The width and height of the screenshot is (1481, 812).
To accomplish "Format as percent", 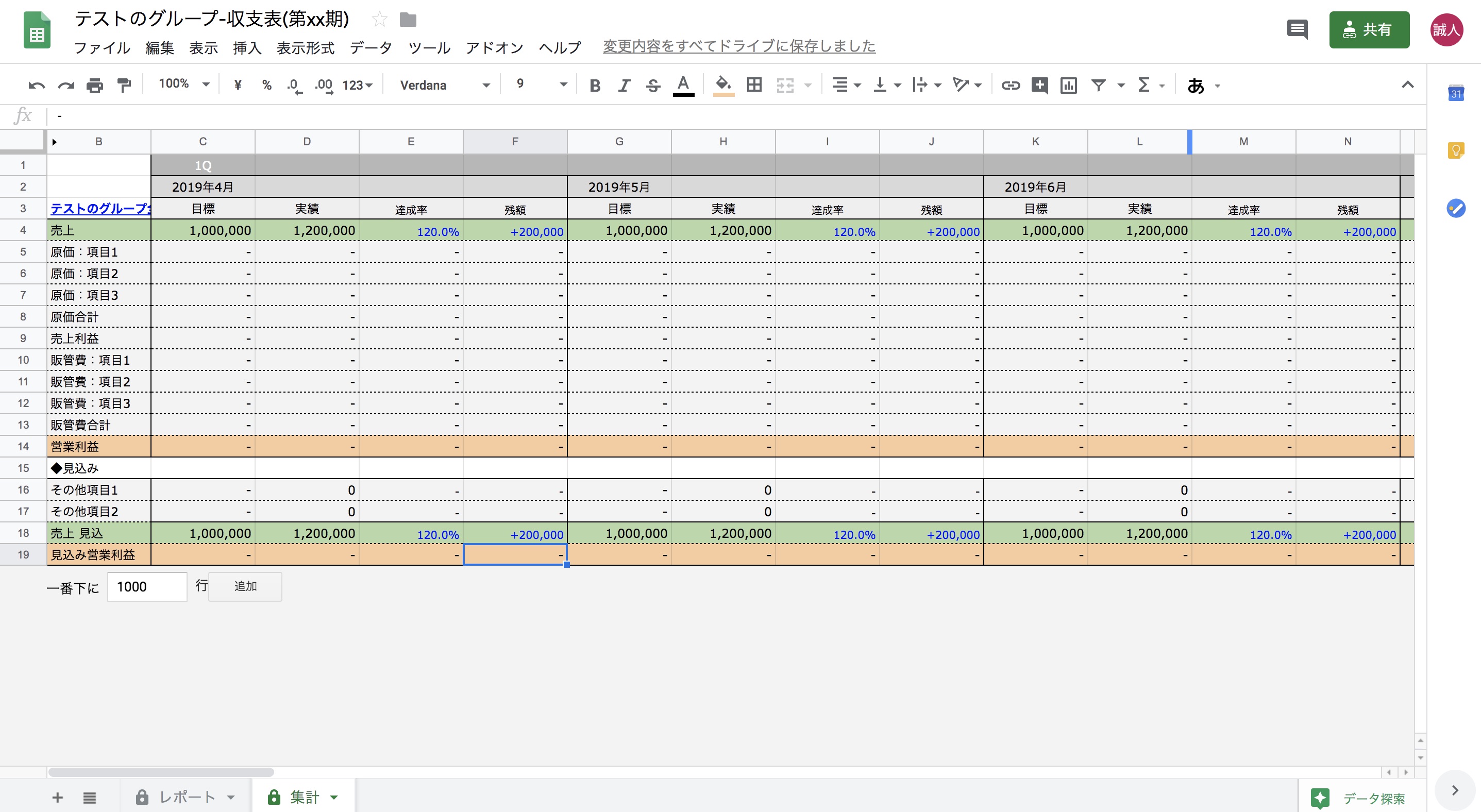I will click(x=266, y=86).
